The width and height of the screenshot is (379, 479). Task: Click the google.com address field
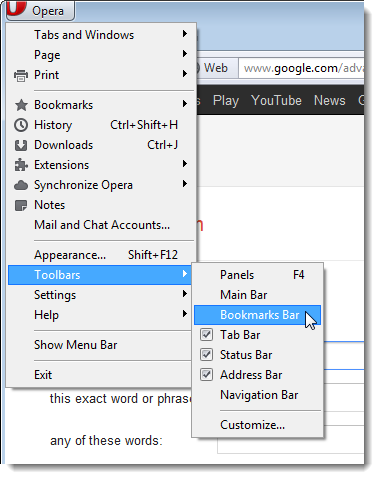pyautogui.click(x=301, y=68)
